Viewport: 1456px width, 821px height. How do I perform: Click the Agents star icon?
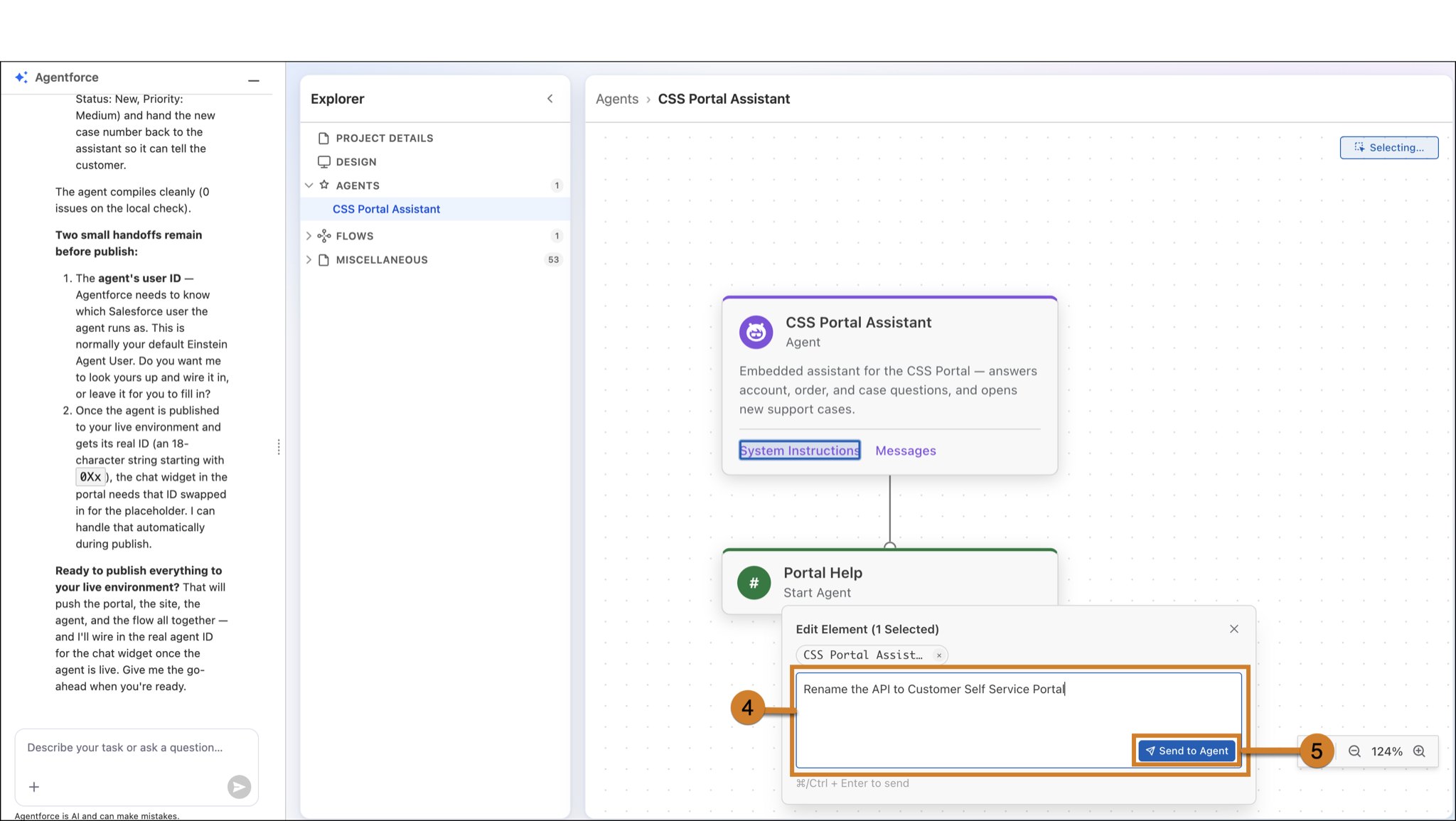pyautogui.click(x=324, y=185)
